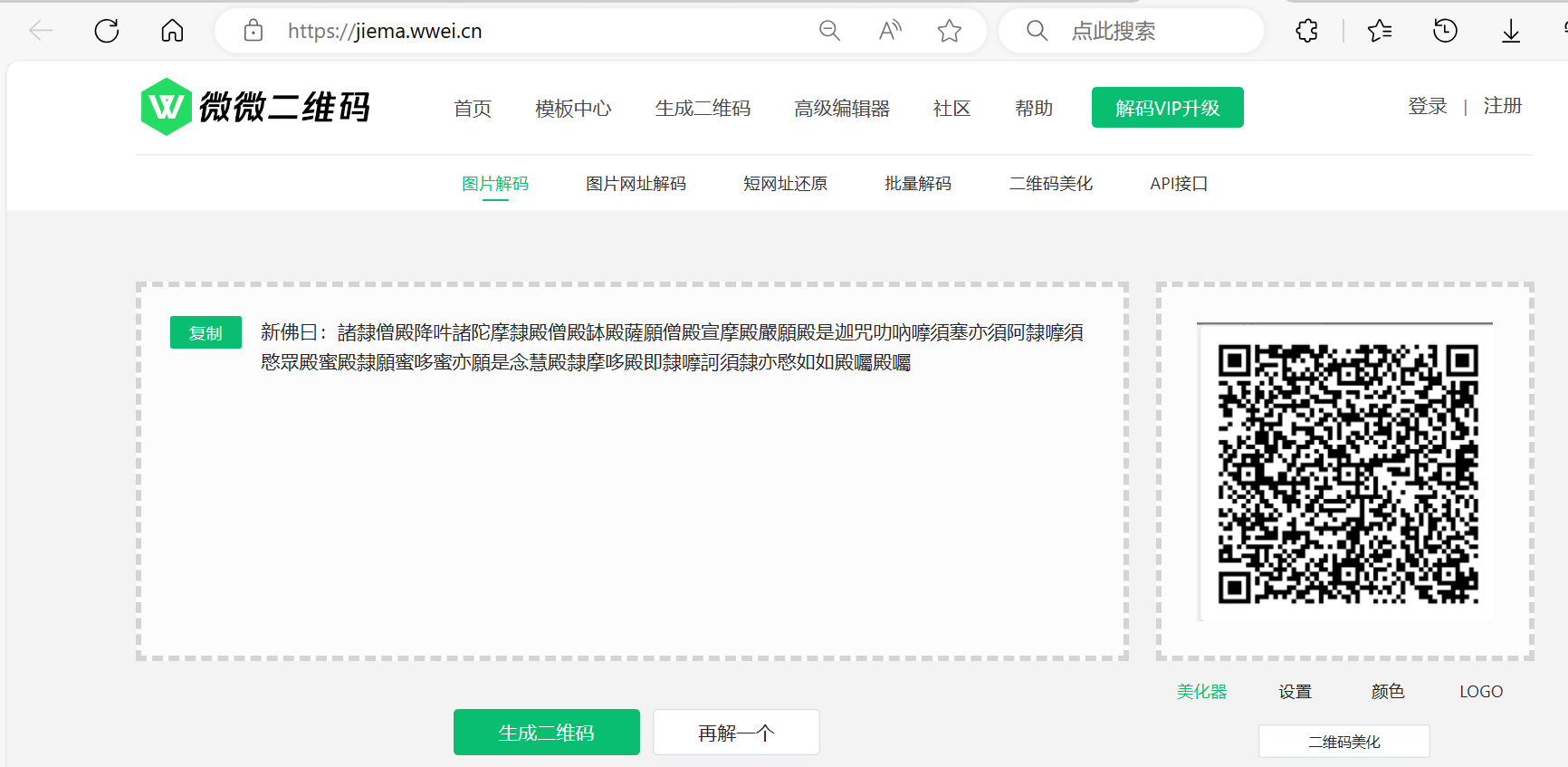
Task: Go to browser home page icon
Action: pos(172,31)
